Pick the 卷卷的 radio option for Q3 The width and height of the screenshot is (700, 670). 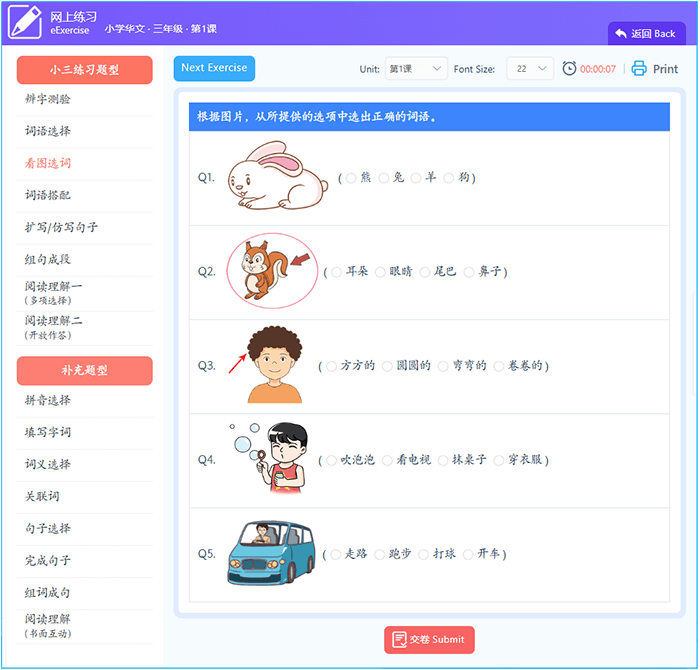click(x=499, y=366)
